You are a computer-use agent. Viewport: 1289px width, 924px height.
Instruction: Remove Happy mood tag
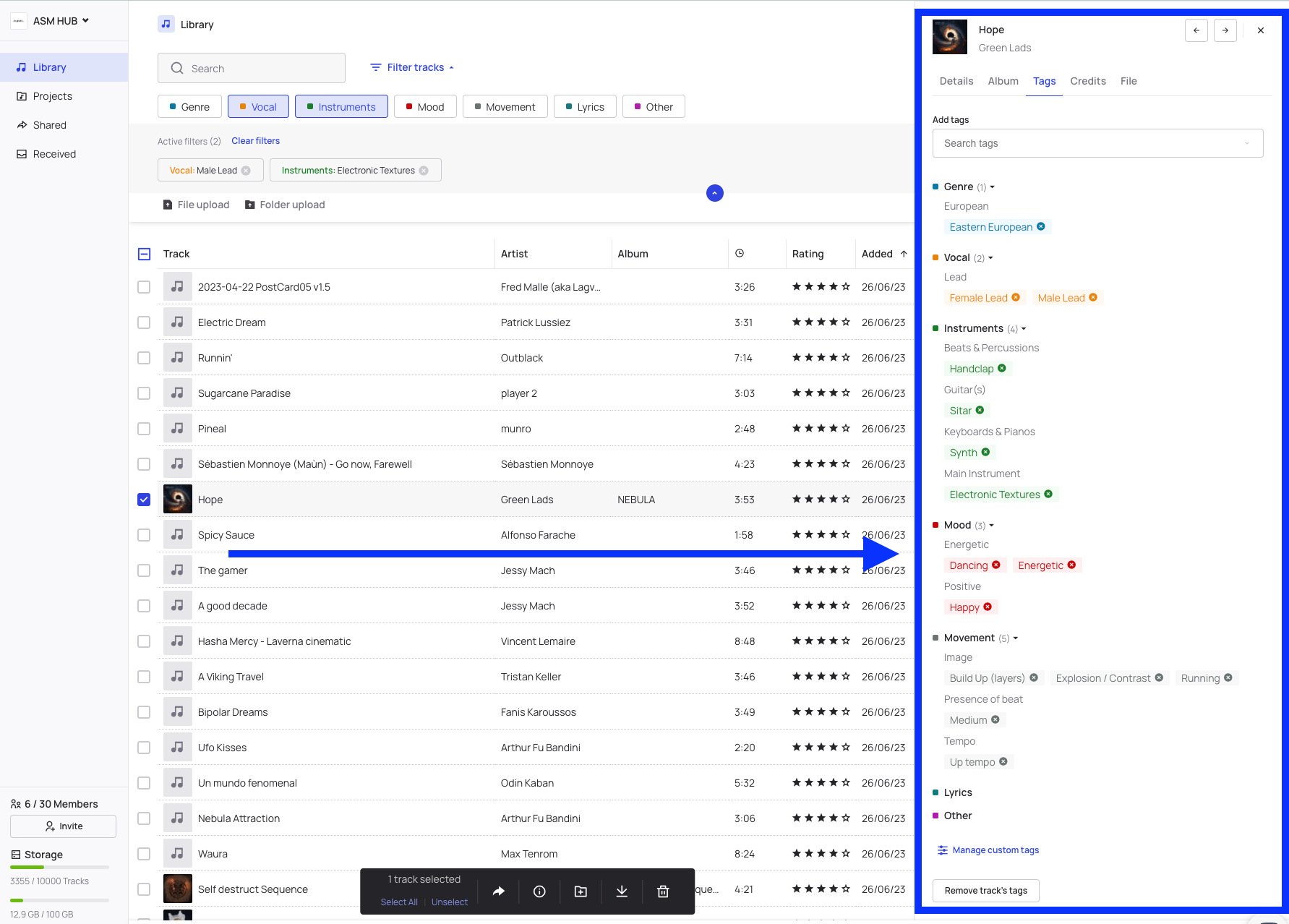988,607
